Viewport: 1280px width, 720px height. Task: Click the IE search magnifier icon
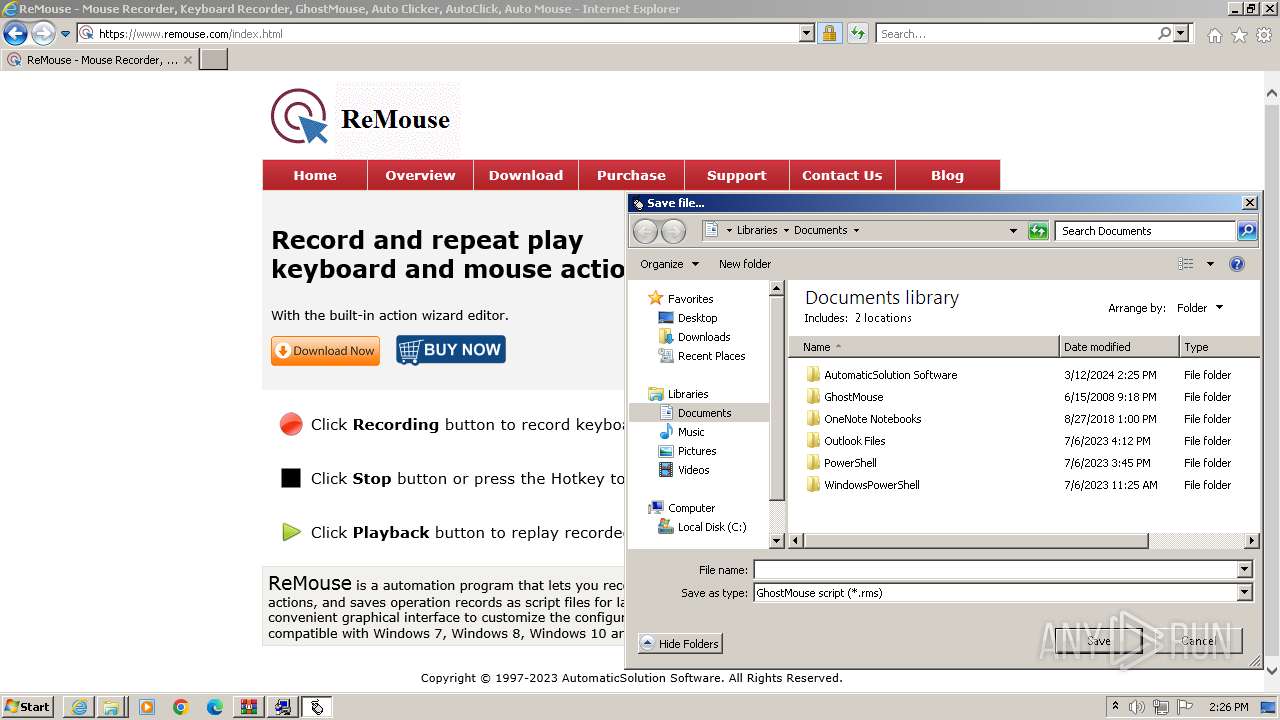coord(1164,33)
